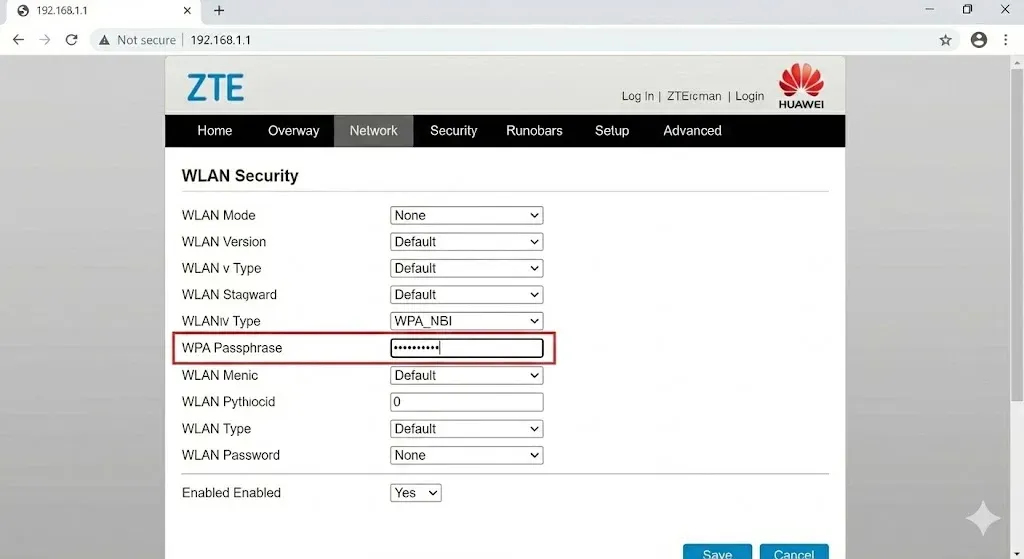
Task: Open the Enabled Enabled Yes dropdown
Action: pyautogui.click(x=415, y=493)
